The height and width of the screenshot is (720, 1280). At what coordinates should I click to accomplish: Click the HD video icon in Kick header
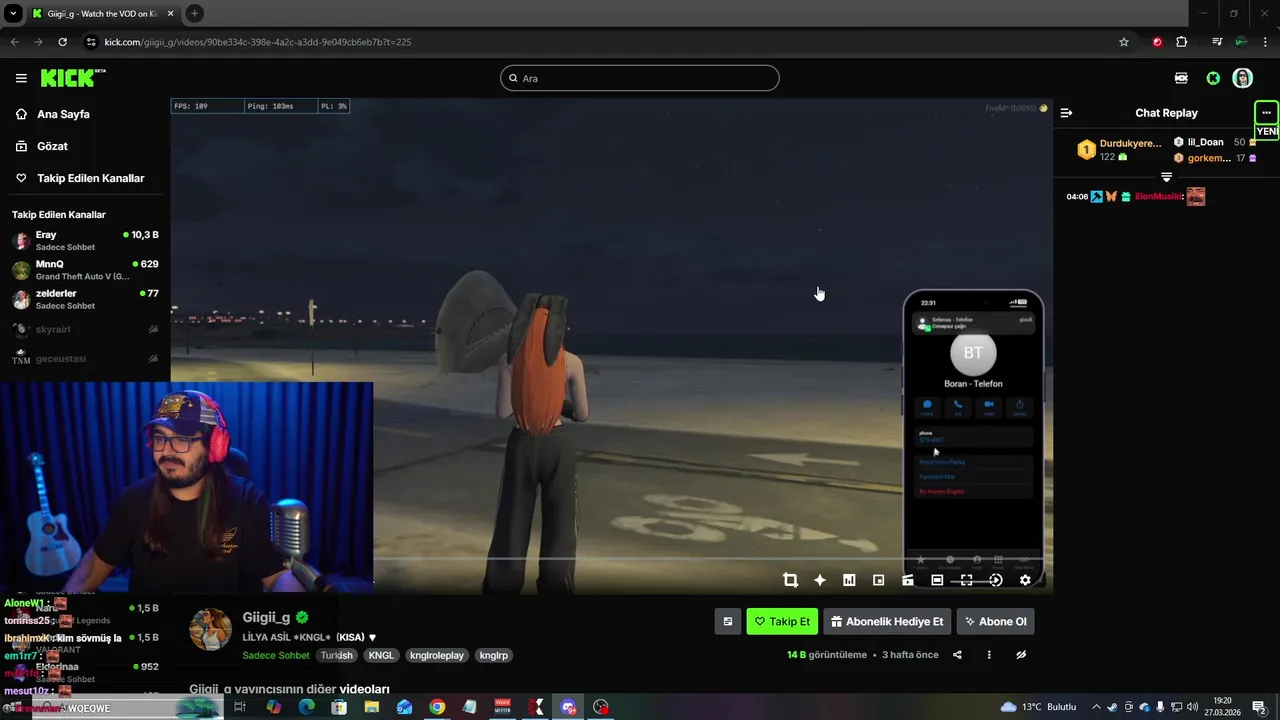(1181, 78)
